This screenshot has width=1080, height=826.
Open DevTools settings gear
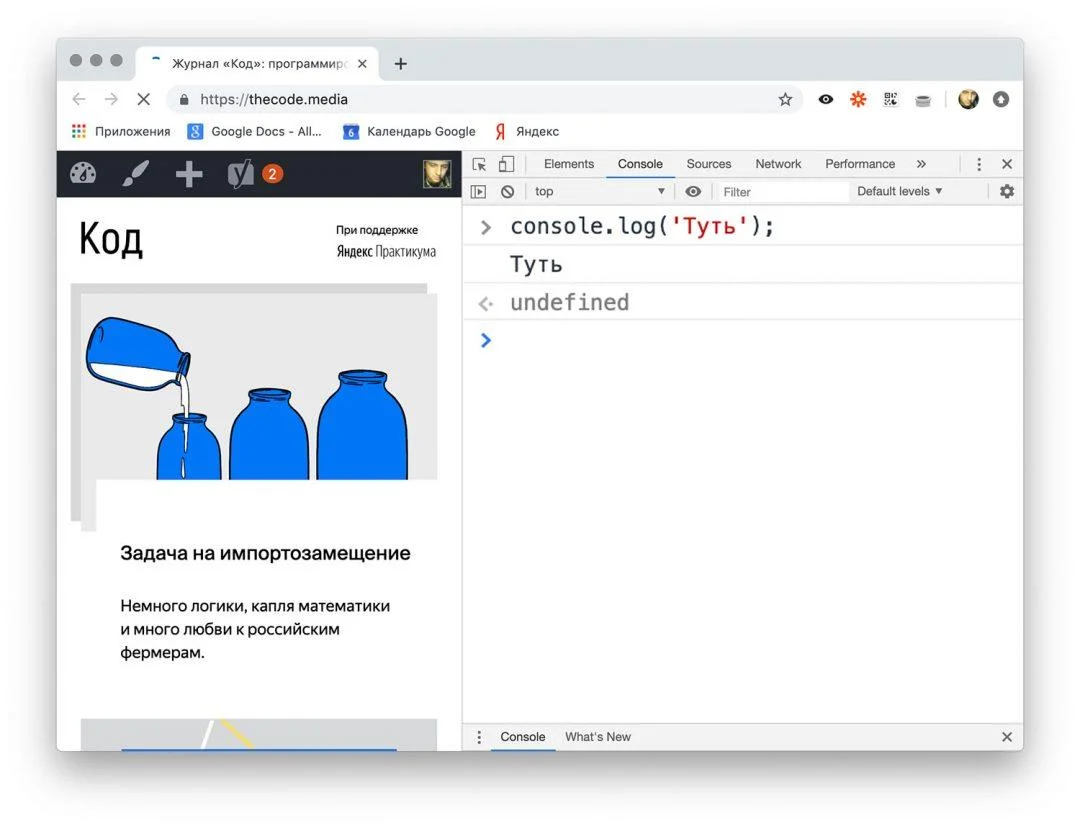pos(1006,191)
